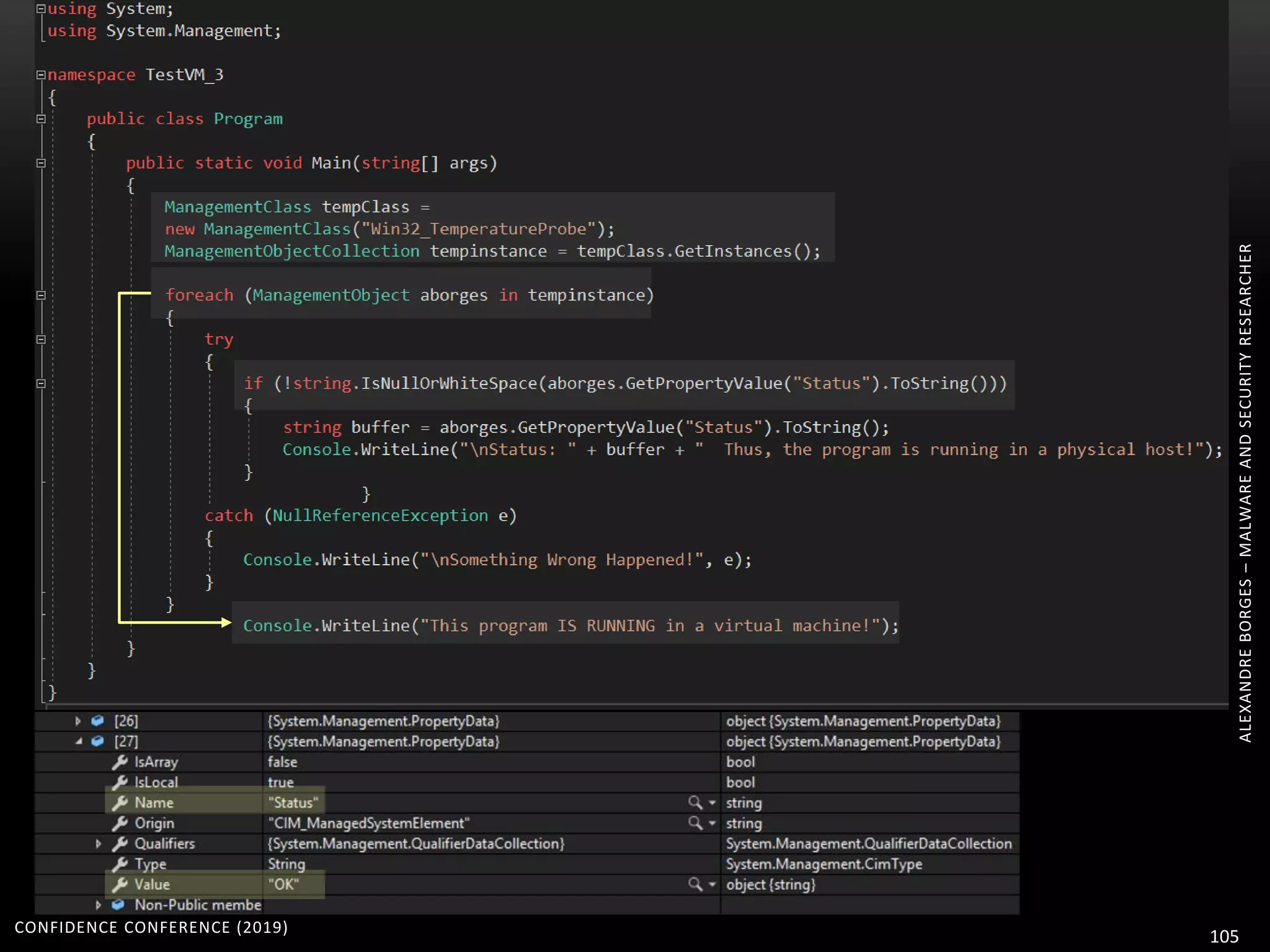Viewport: 1270px width, 952px height.
Task: Click the foreach keyword in code
Action: (199, 295)
